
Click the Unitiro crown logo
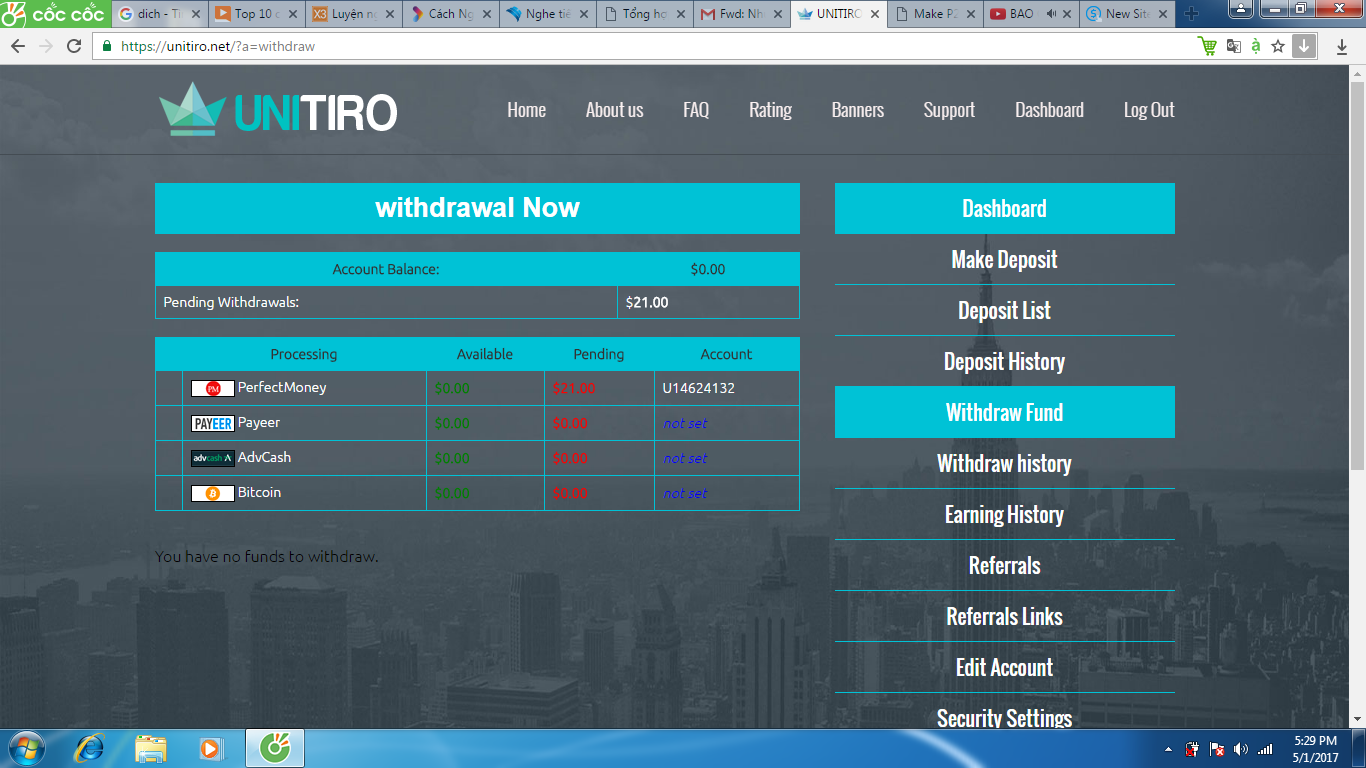191,109
